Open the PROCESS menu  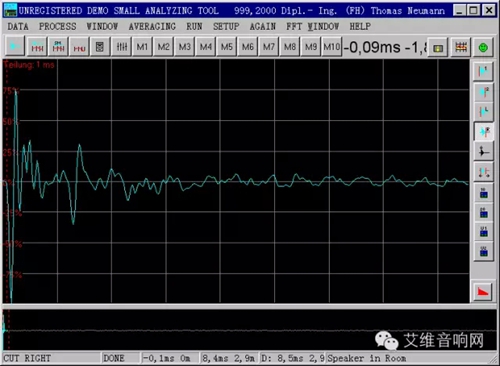pyautogui.click(x=57, y=26)
